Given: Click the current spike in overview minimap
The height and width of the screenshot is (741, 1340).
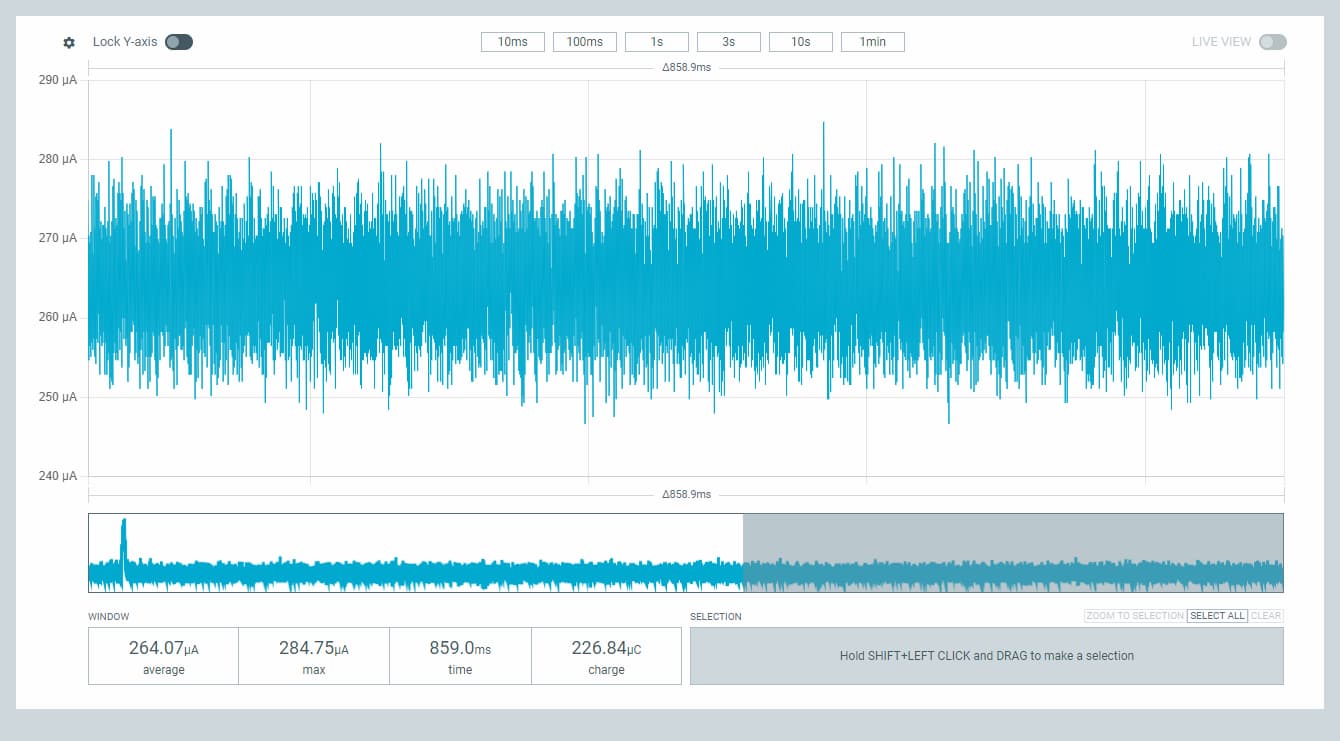Looking at the screenshot, I should coord(123,550).
